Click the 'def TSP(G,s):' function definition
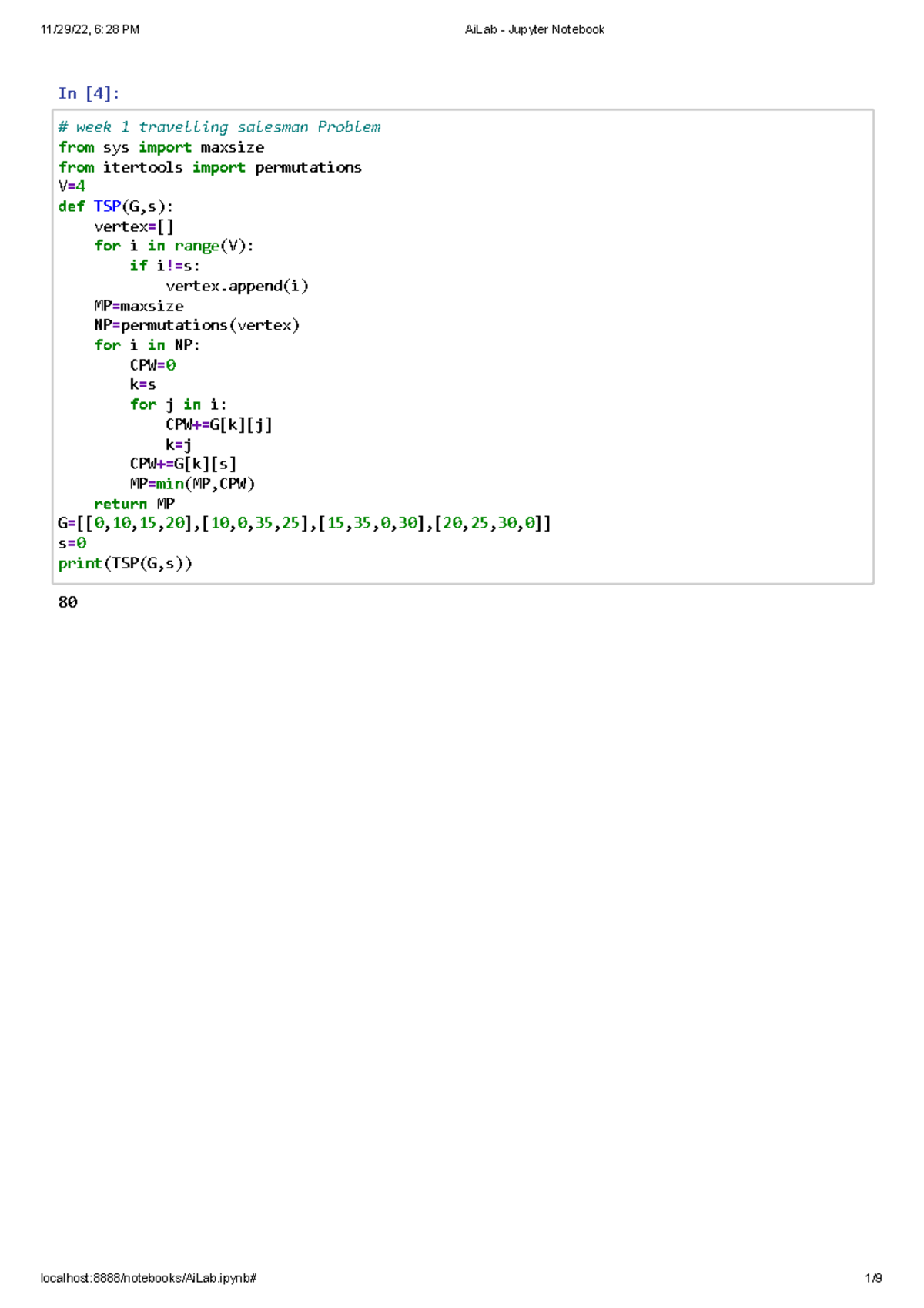 click(115, 206)
